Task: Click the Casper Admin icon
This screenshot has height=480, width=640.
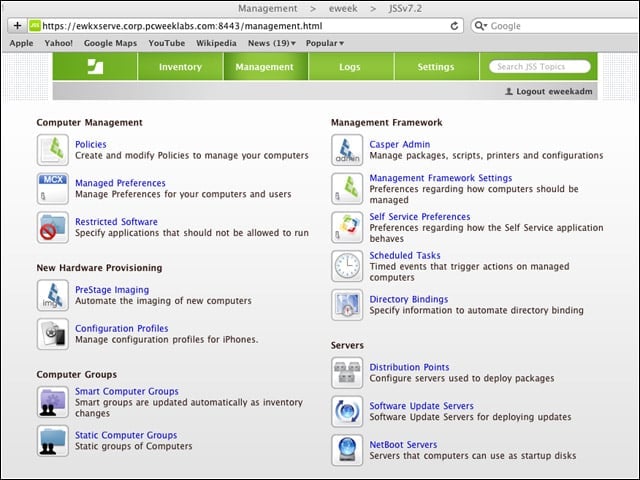Action: (347, 150)
